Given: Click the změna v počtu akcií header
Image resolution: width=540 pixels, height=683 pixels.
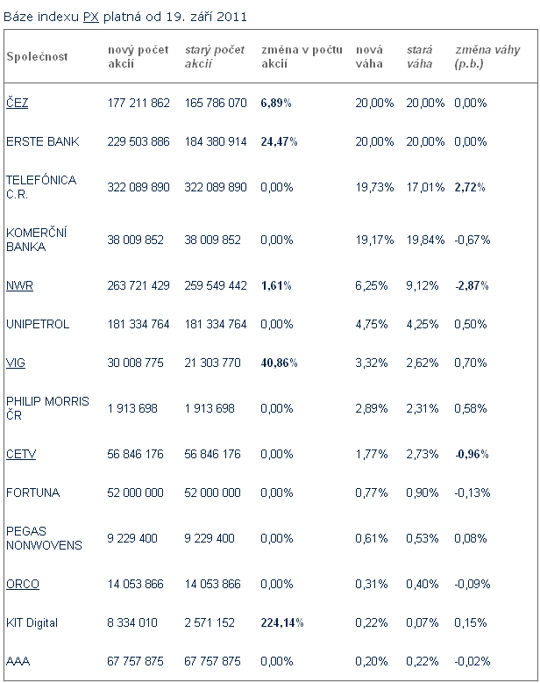Looking at the screenshot, I should point(302,57).
